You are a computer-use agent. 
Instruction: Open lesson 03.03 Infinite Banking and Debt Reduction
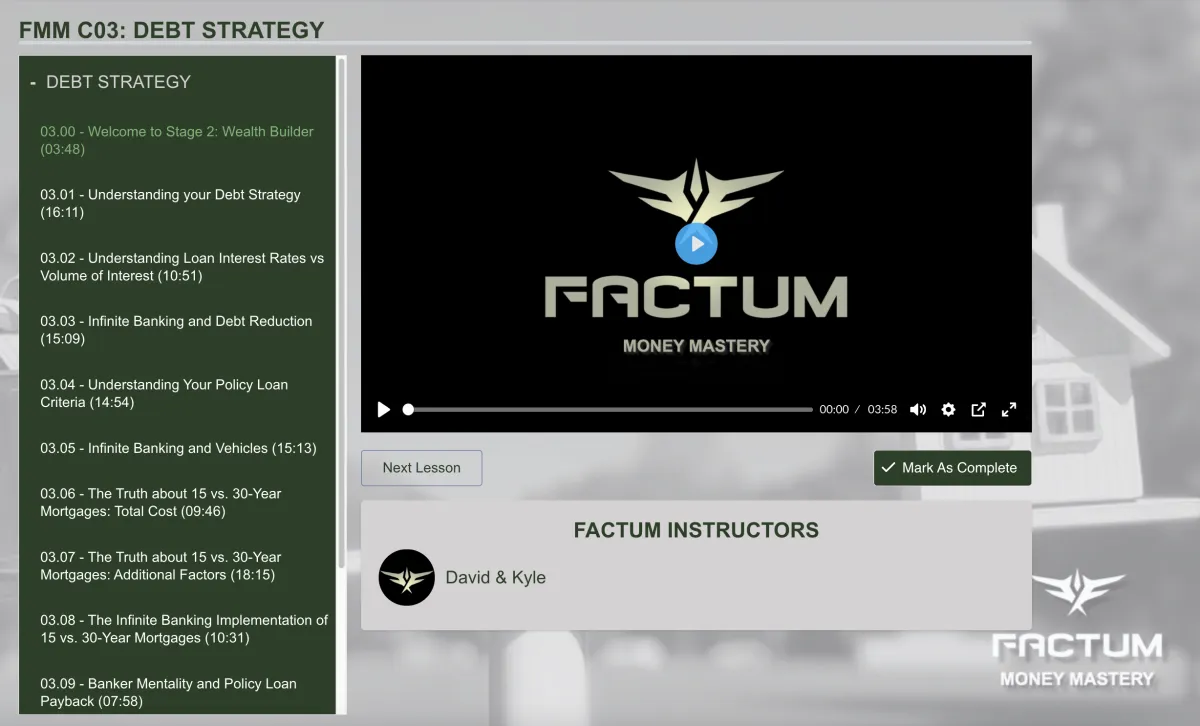point(176,330)
